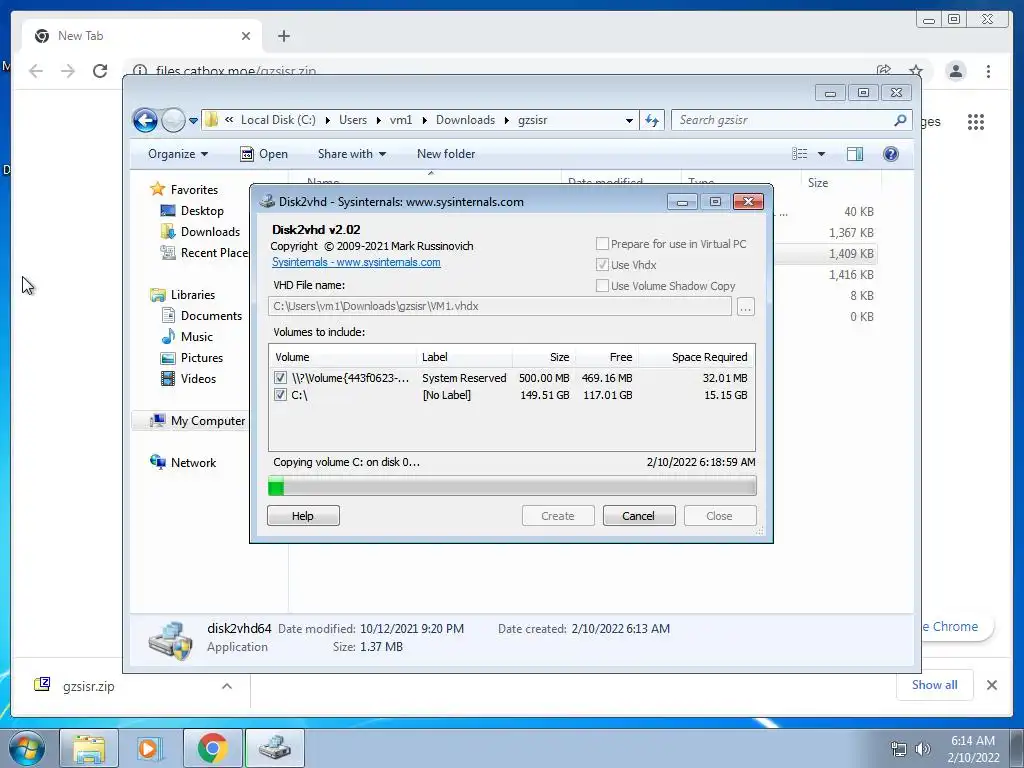Close the New Tab in Chrome
The height and width of the screenshot is (768, 1024).
click(x=246, y=36)
